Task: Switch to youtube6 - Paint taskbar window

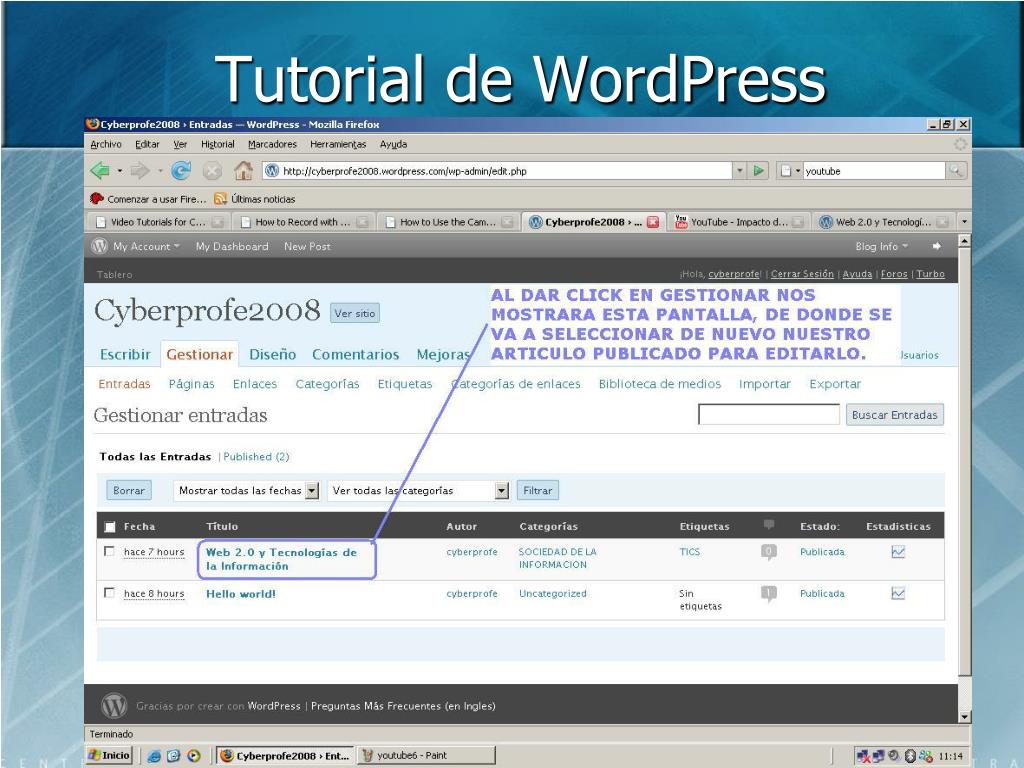Action: click(426, 755)
